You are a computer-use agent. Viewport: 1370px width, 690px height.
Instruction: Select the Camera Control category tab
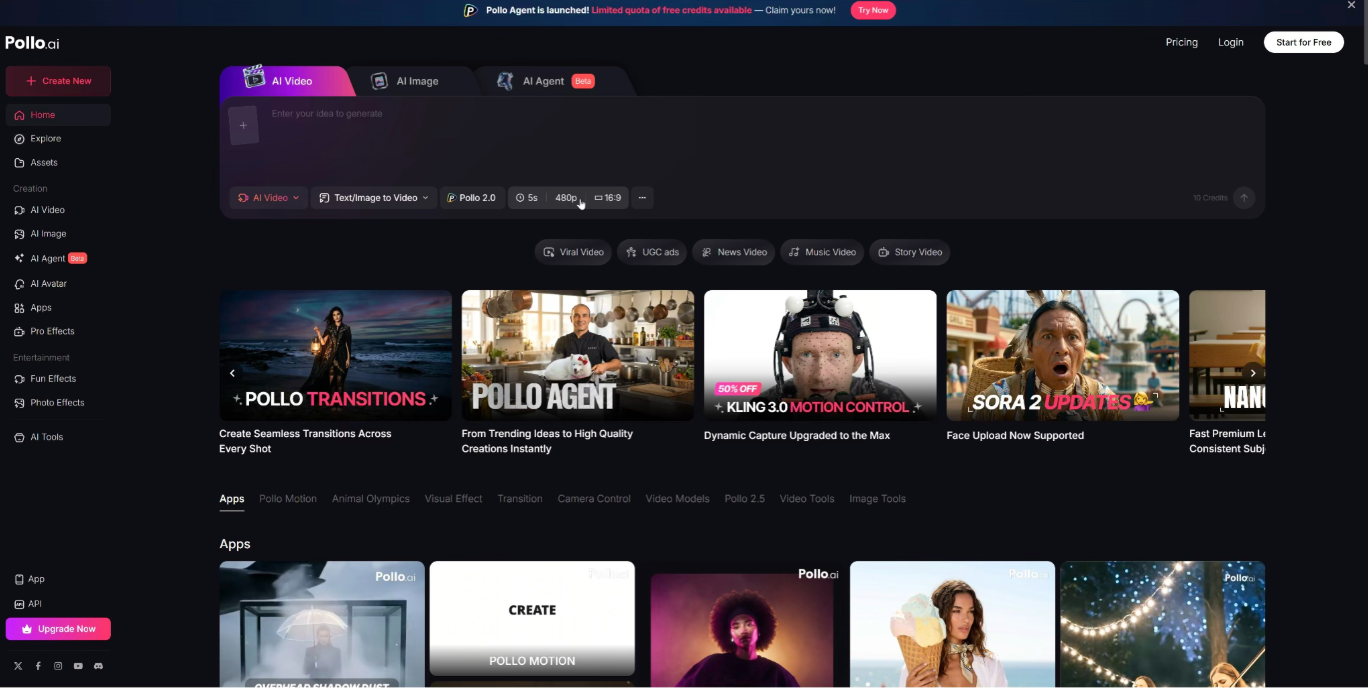click(594, 499)
